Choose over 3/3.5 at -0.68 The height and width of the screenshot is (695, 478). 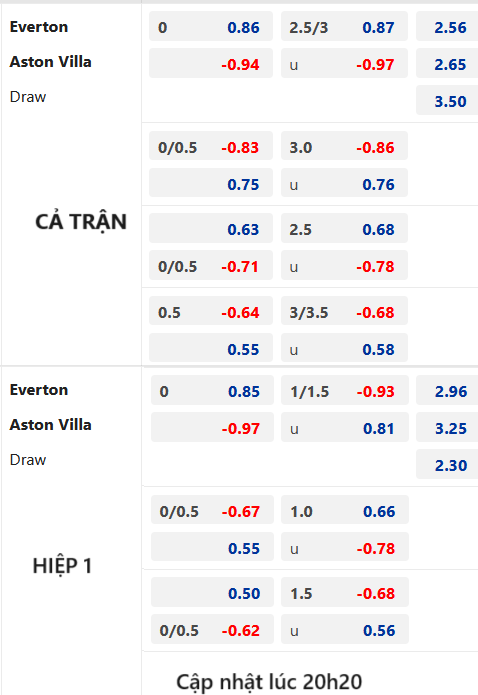[344, 312]
